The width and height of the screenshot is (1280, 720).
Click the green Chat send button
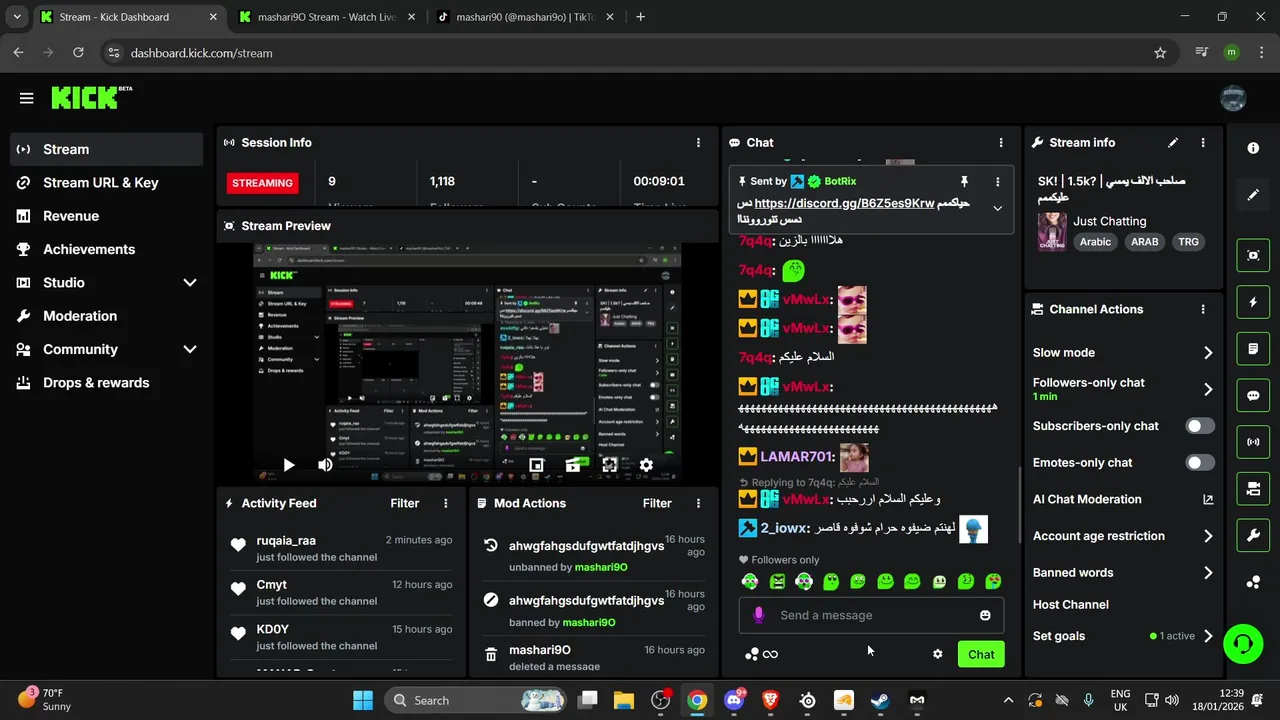pos(981,654)
